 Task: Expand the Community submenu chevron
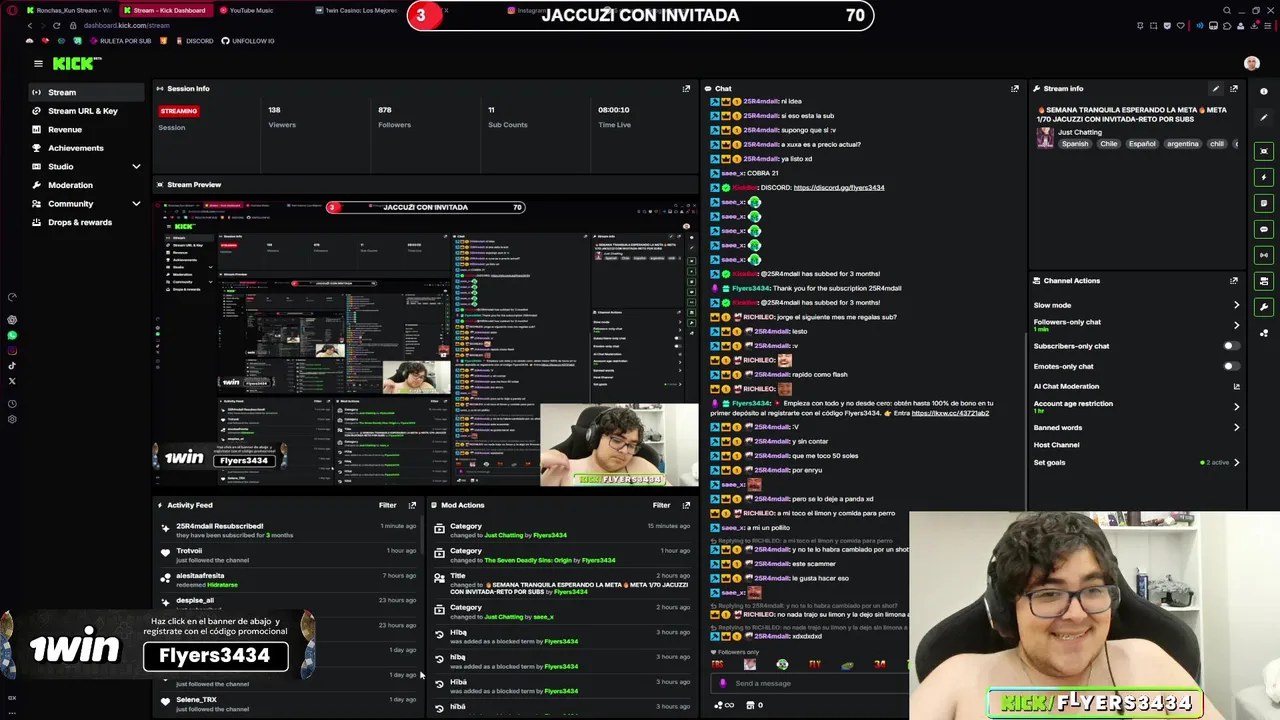[x=136, y=203]
